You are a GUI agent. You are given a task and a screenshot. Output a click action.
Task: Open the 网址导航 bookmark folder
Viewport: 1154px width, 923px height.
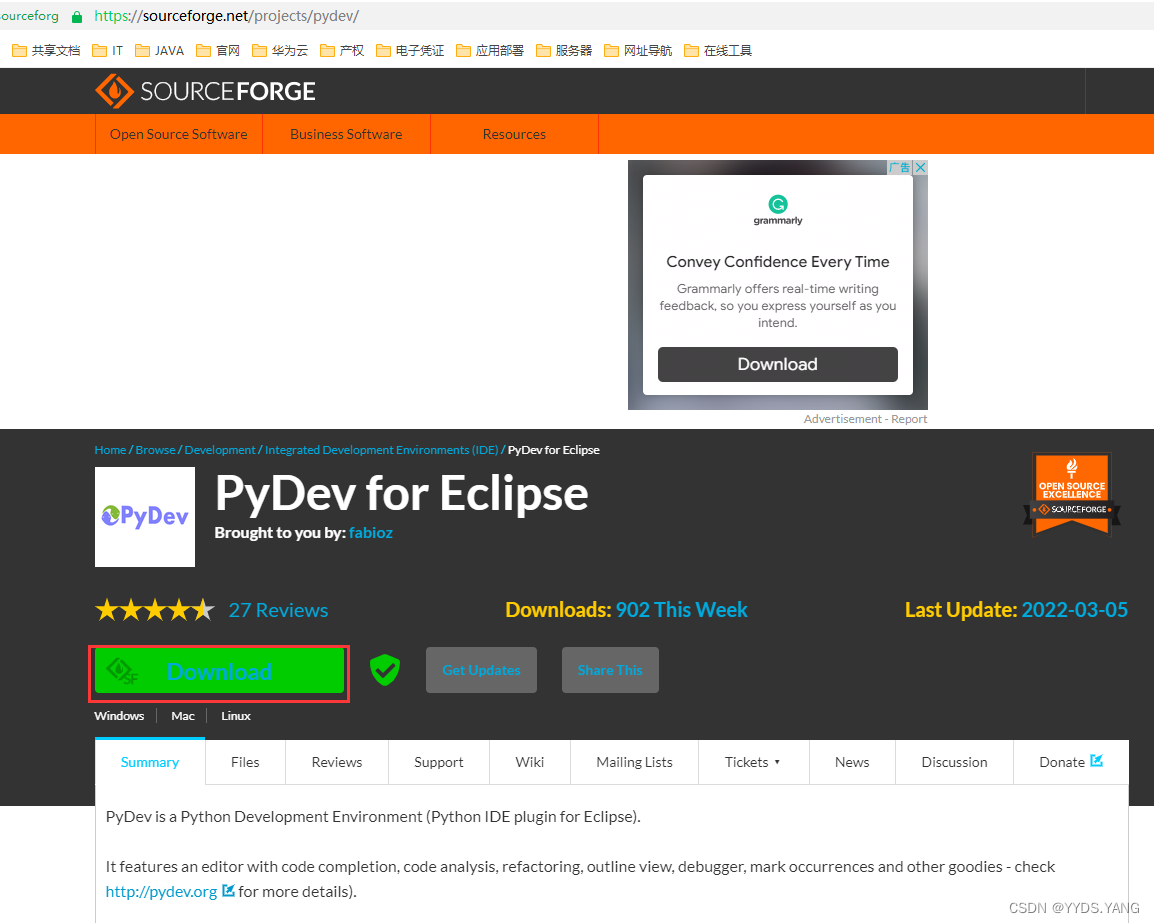(x=638, y=50)
